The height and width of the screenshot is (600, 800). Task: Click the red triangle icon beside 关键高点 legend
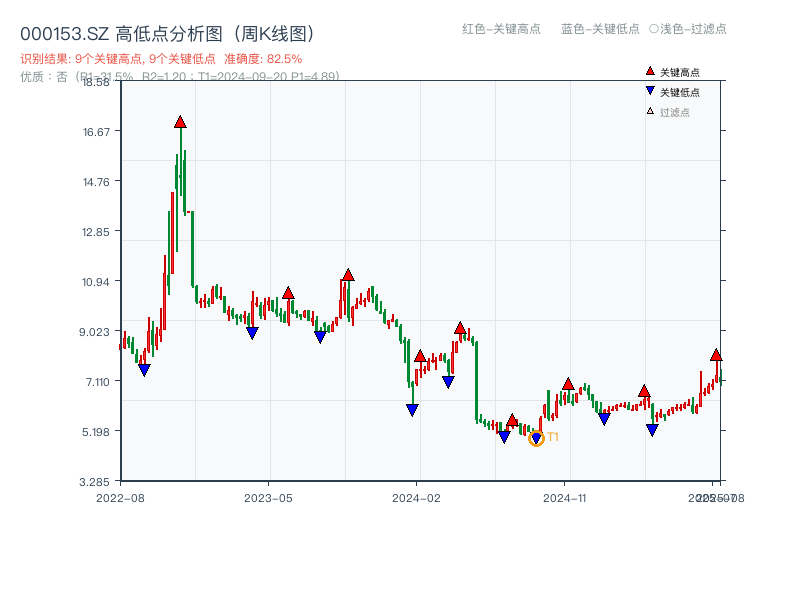[x=649, y=71]
